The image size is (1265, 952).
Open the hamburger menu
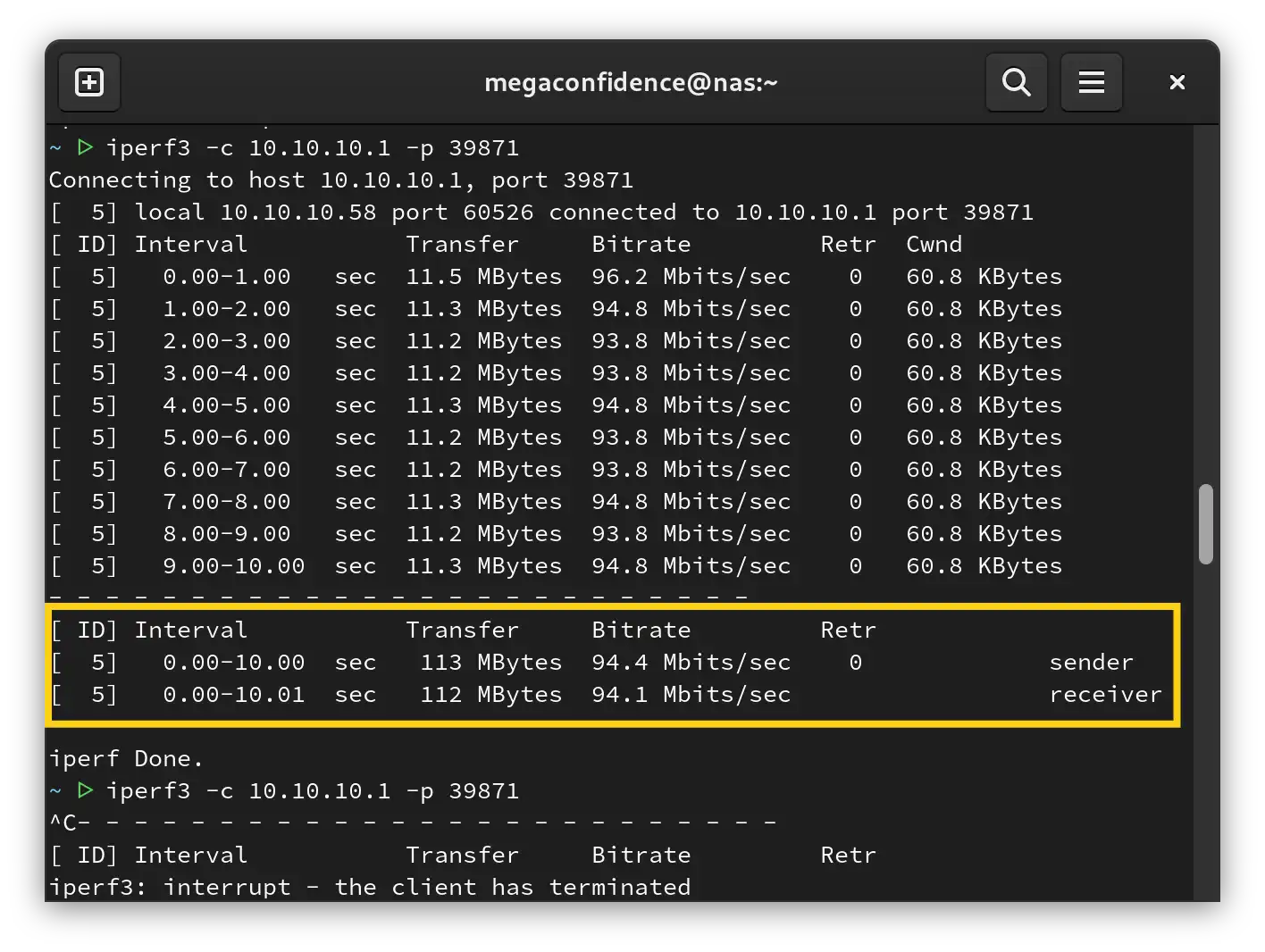pyautogui.click(x=1091, y=81)
